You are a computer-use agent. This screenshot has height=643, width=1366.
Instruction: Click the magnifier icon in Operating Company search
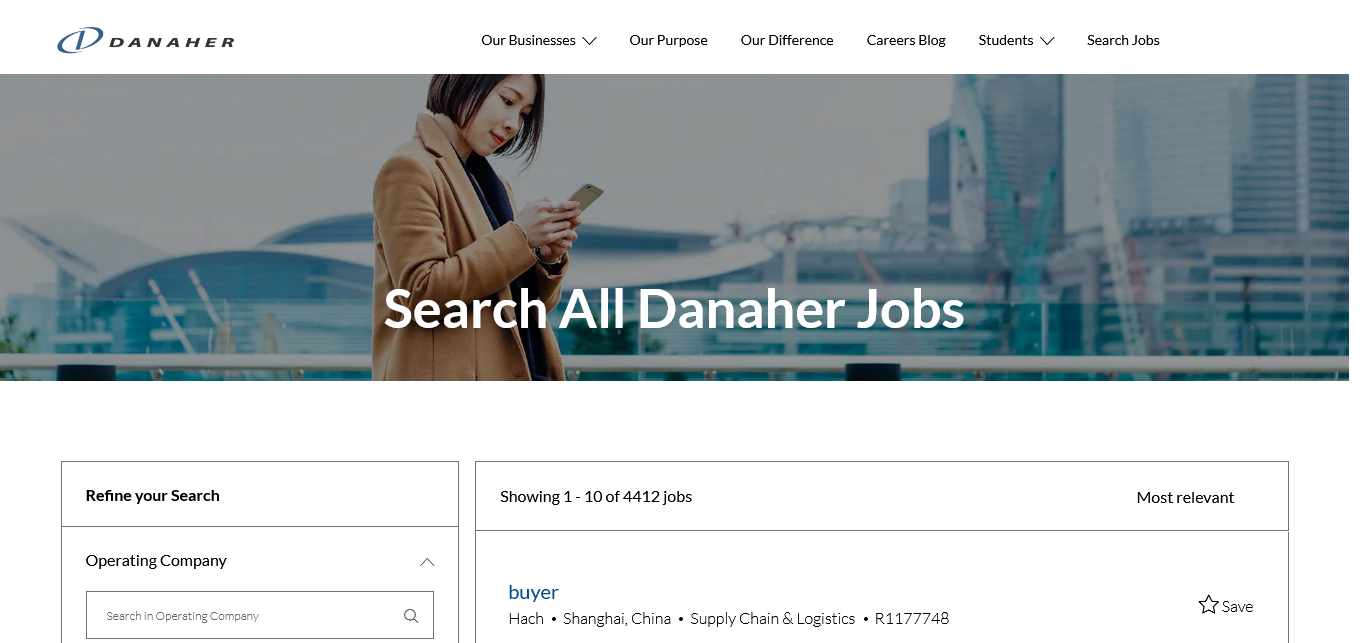pyautogui.click(x=411, y=616)
